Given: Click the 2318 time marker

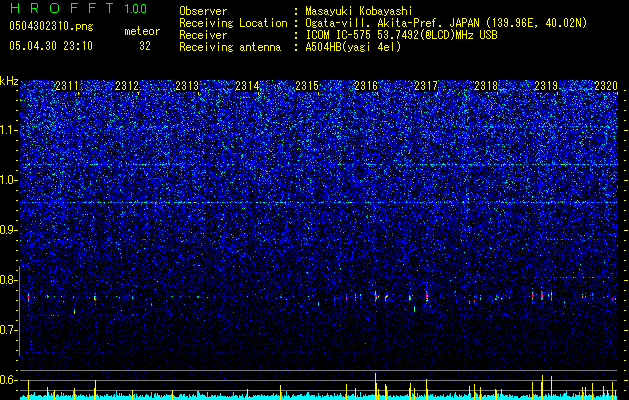Looking at the screenshot, I should click(486, 86).
